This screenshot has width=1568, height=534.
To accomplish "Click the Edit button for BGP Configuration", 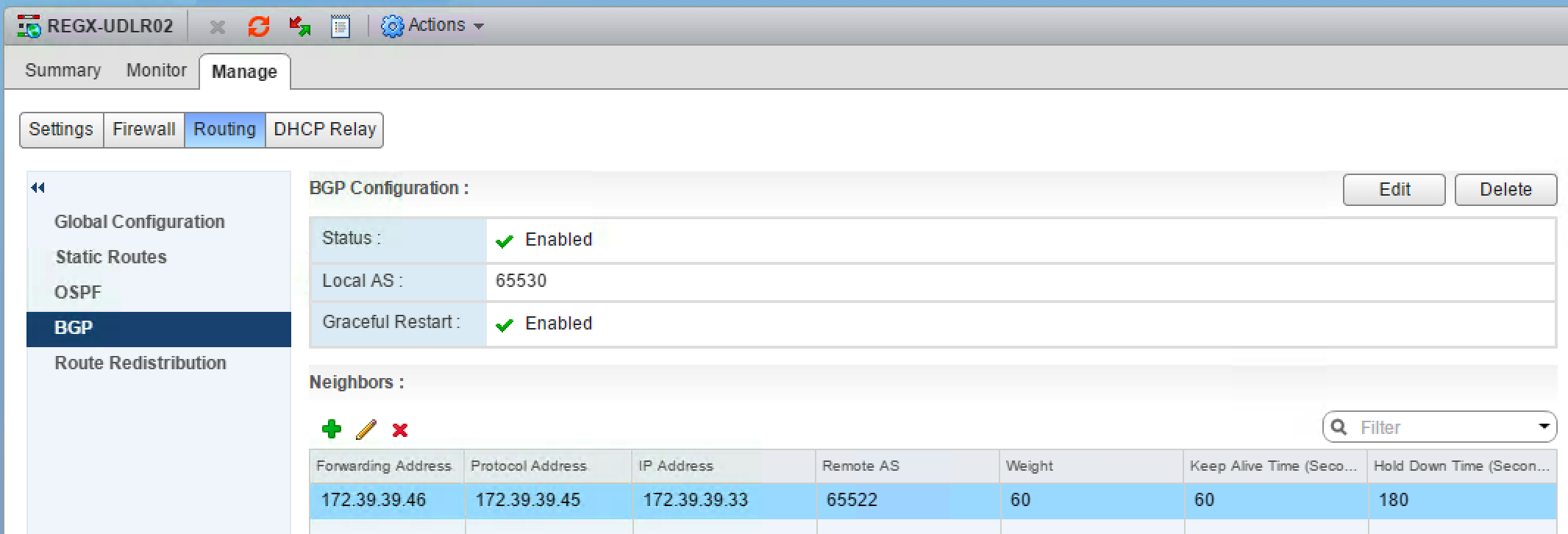I will point(1394,190).
